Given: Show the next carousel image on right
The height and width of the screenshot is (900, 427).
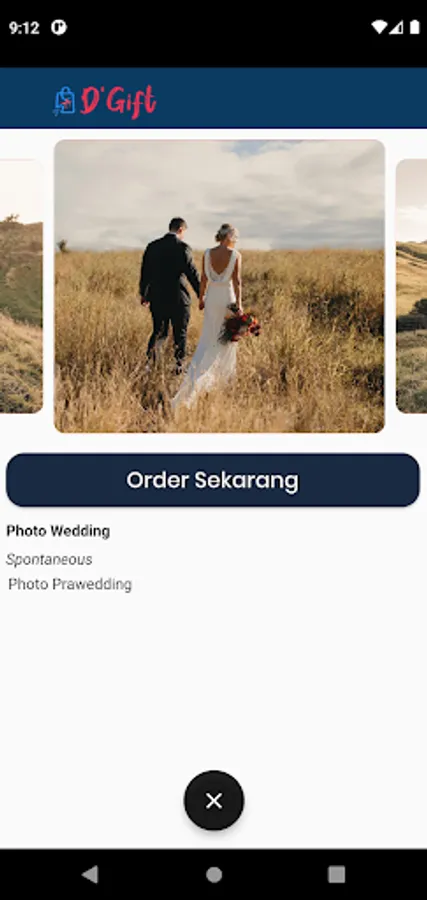Looking at the screenshot, I should (412, 286).
